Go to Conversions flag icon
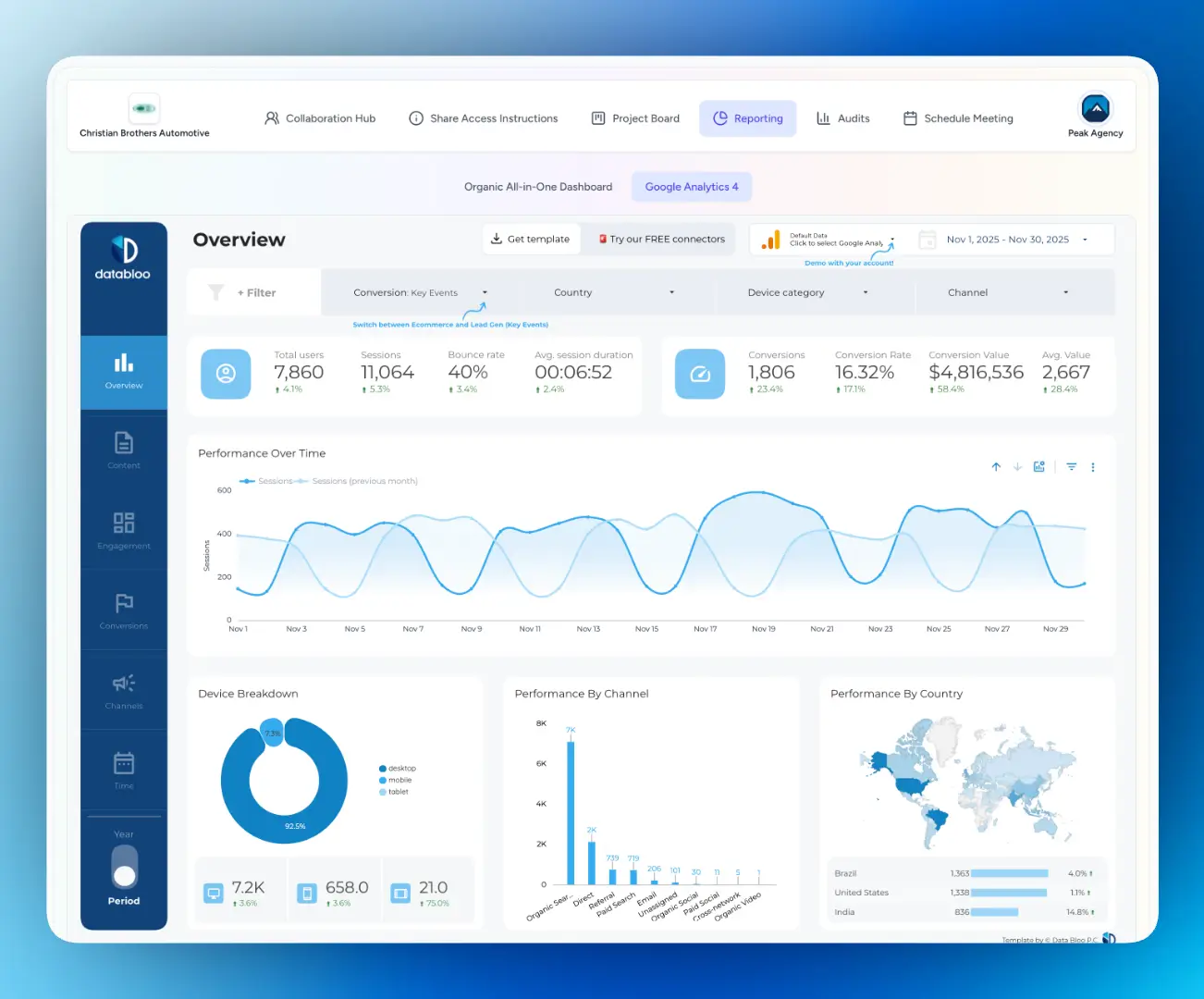The width and height of the screenshot is (1204, 999). click(123, 610)
